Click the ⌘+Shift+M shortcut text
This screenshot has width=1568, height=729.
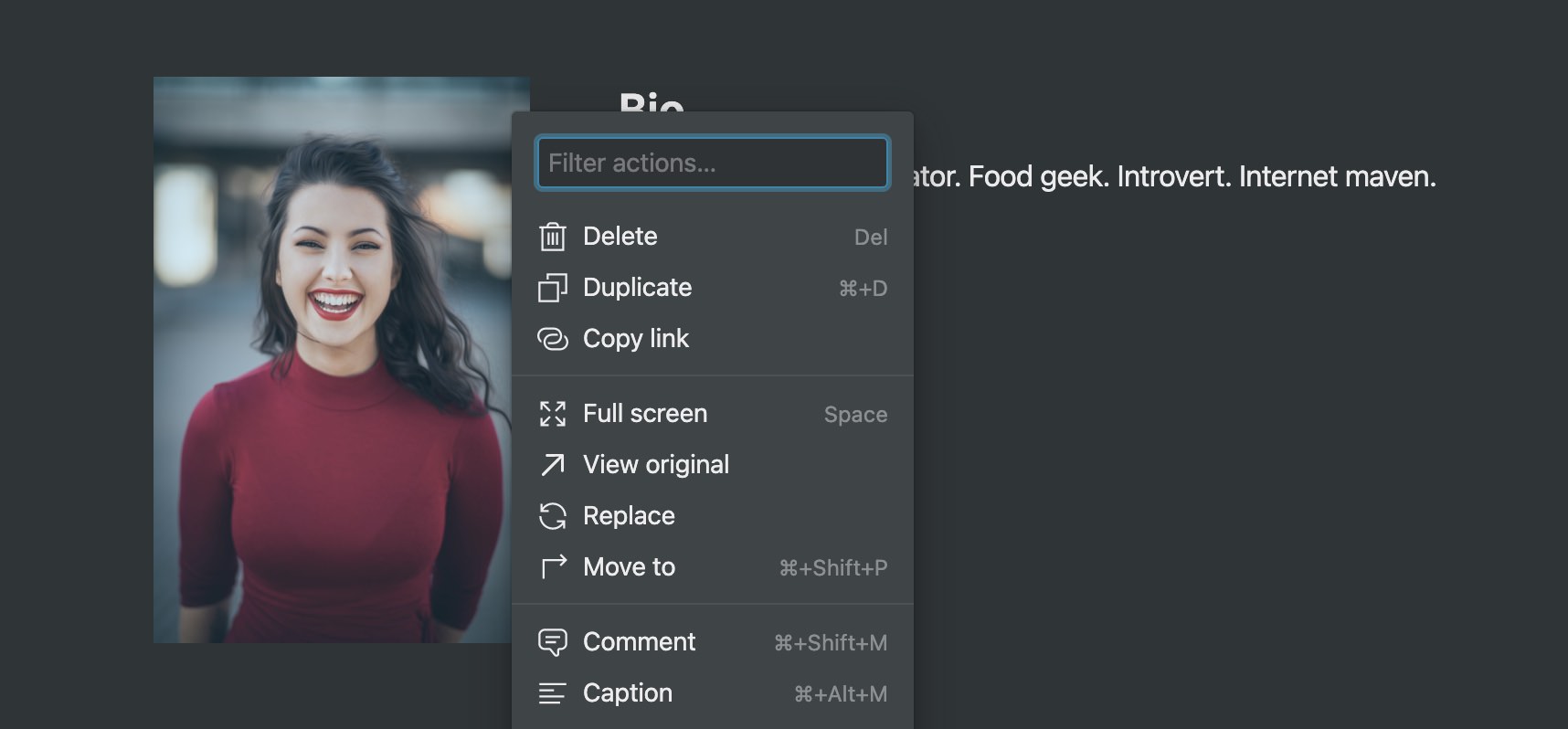point(831,643)
